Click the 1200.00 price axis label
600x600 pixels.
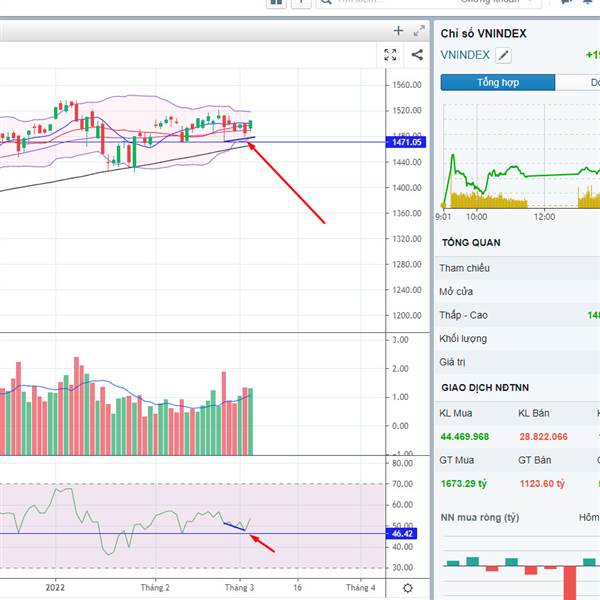point(407,316)
